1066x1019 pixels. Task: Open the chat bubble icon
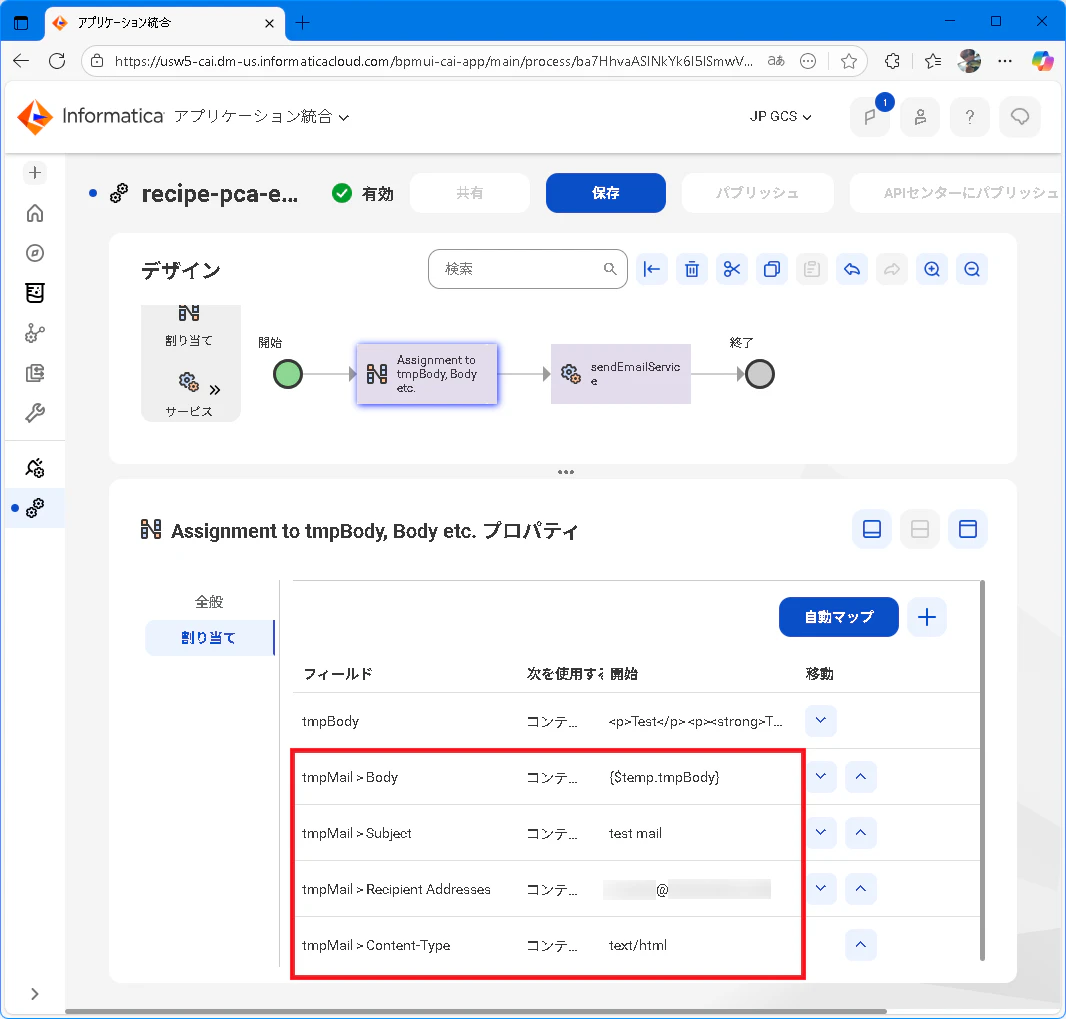point(1020,117)
